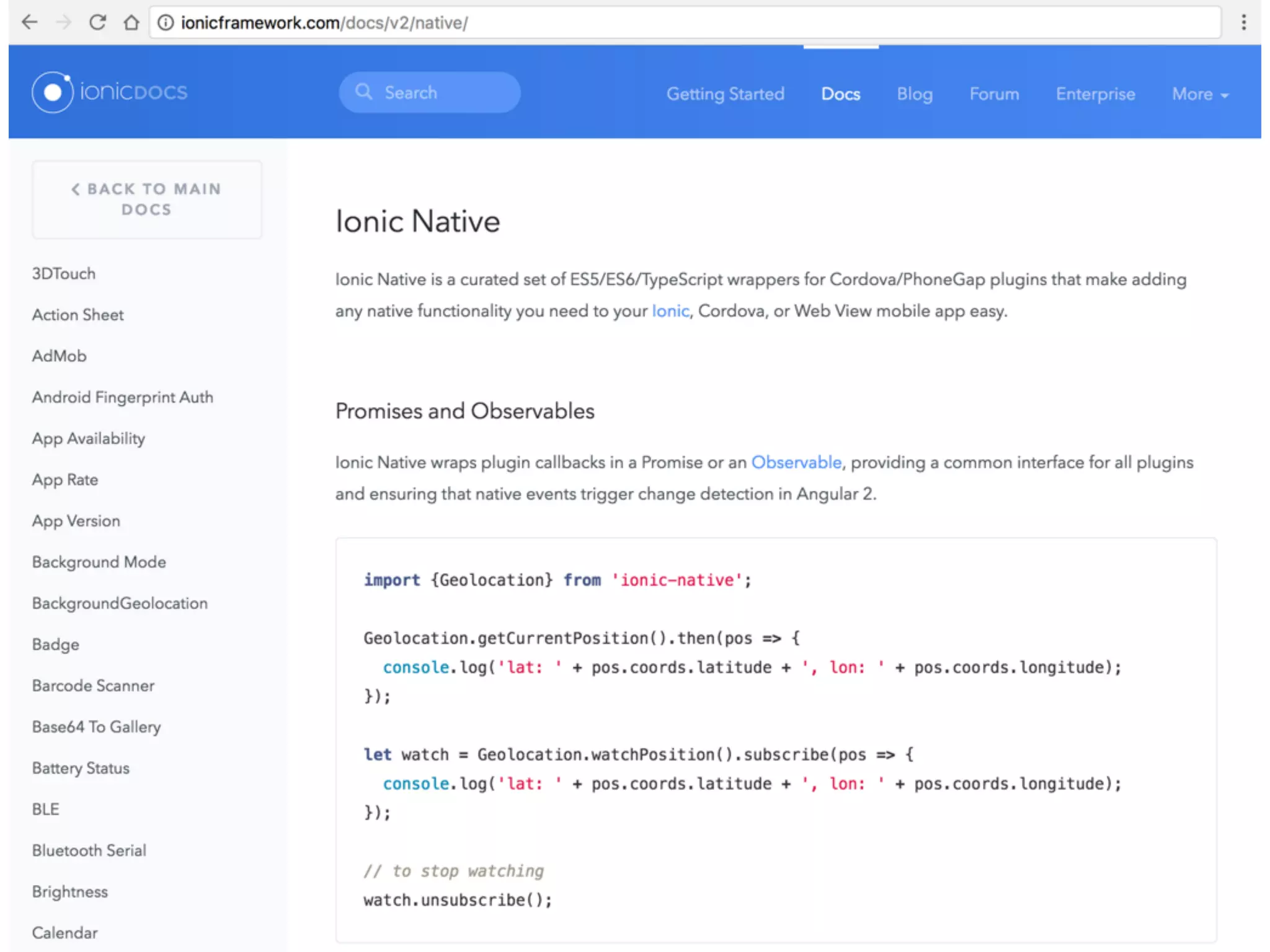Follow the Observable hyperlink
Viewport: 1270px width, 952px height.
coord(796,463)
